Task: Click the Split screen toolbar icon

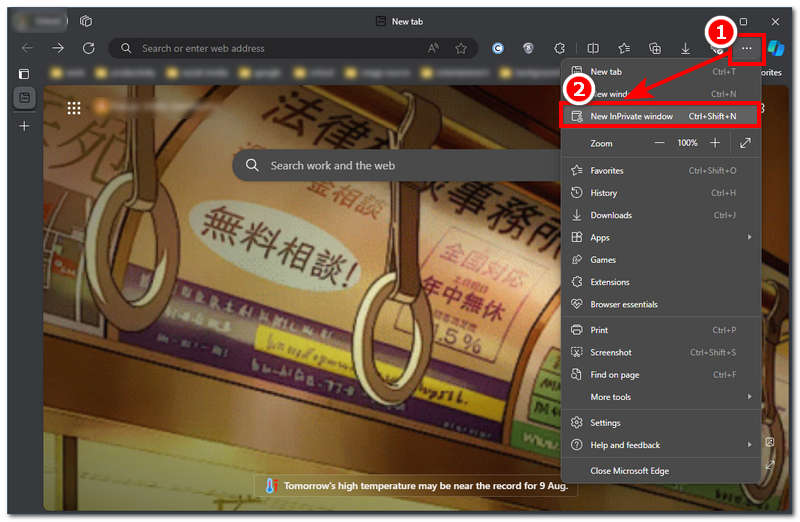Action: pos(593,48)
